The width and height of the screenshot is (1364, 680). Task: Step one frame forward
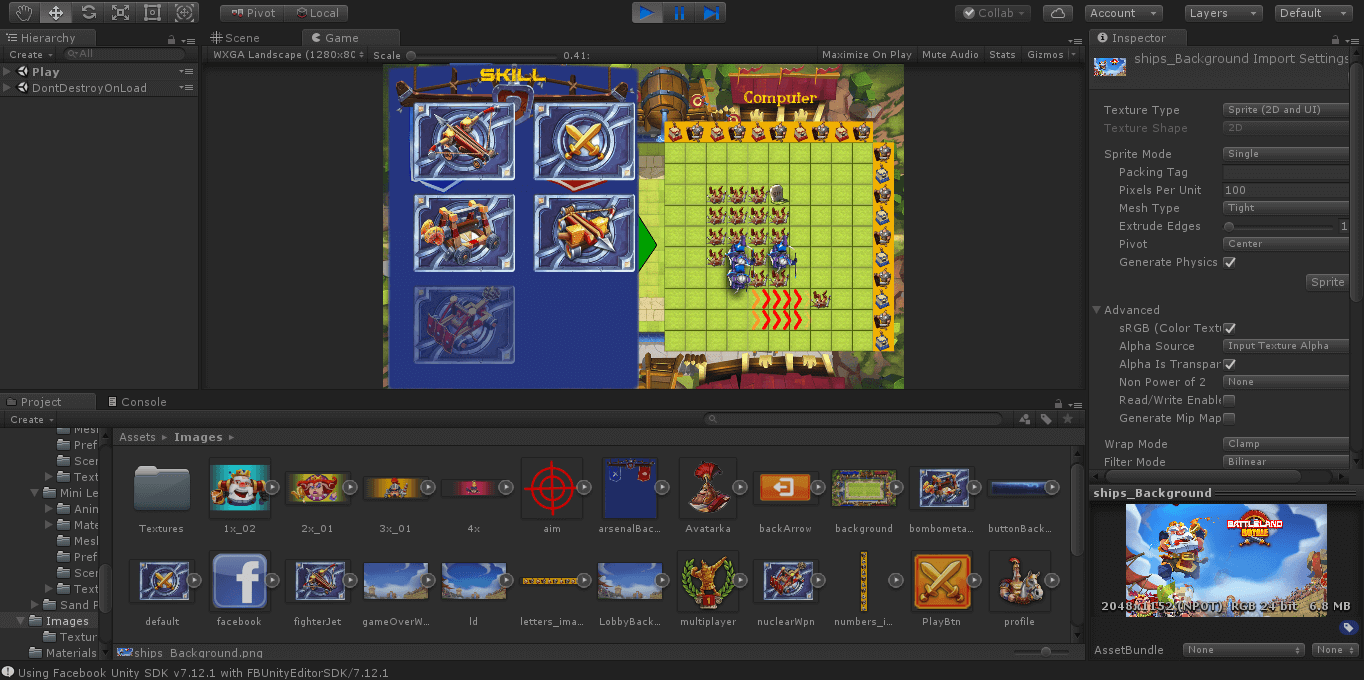711,13
